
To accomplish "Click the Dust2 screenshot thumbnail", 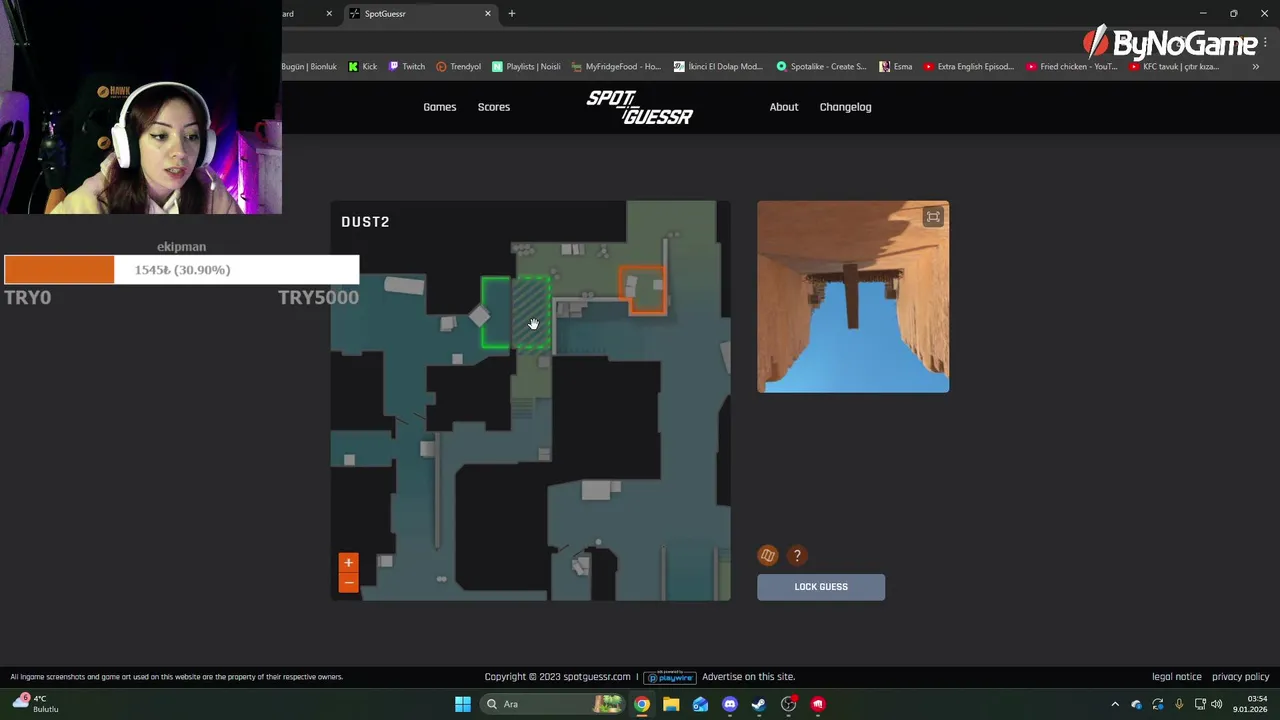I will coord(853,297).
